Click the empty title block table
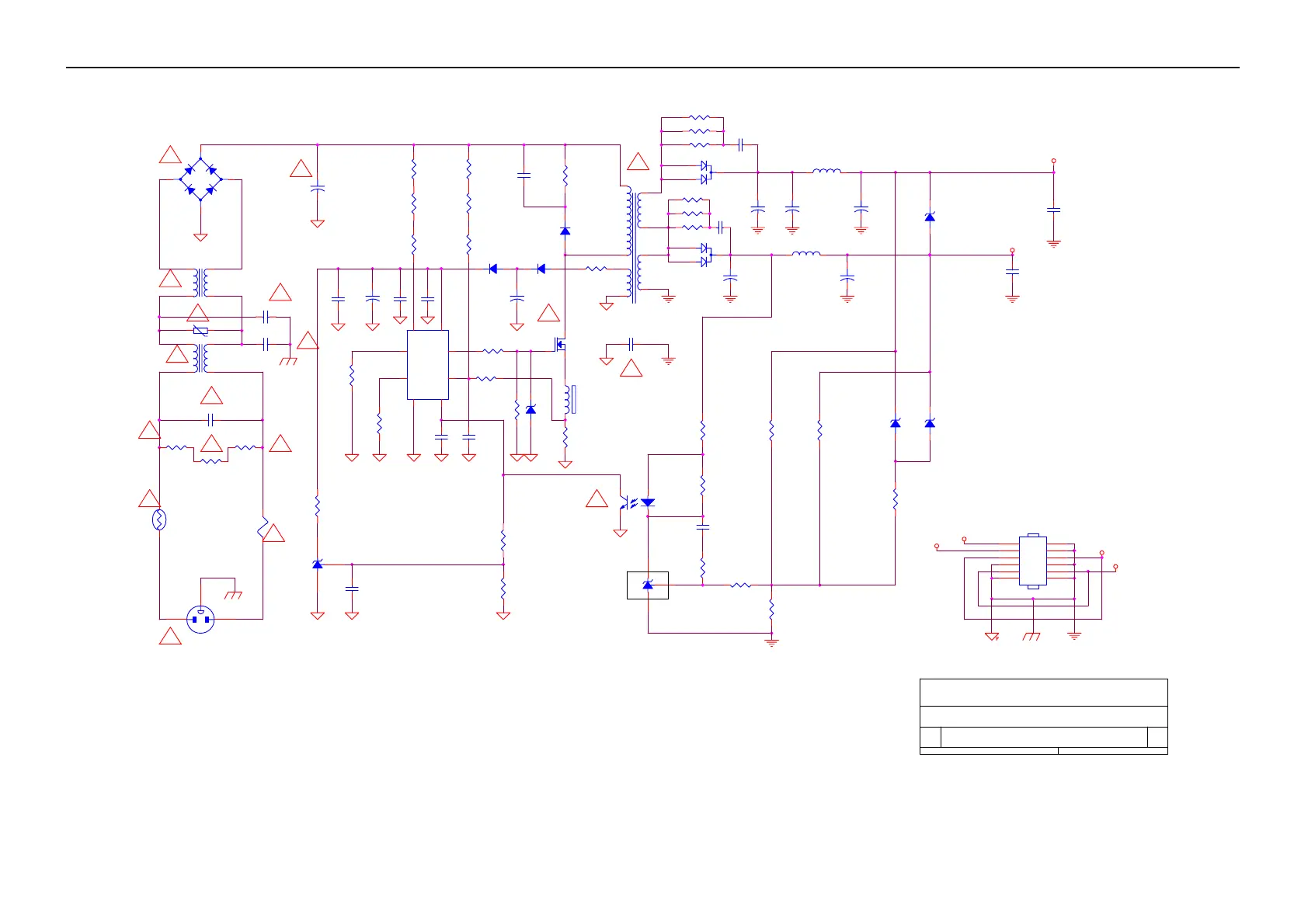The height and width of the screenshot is (924, 1308). pos(1044,716)
